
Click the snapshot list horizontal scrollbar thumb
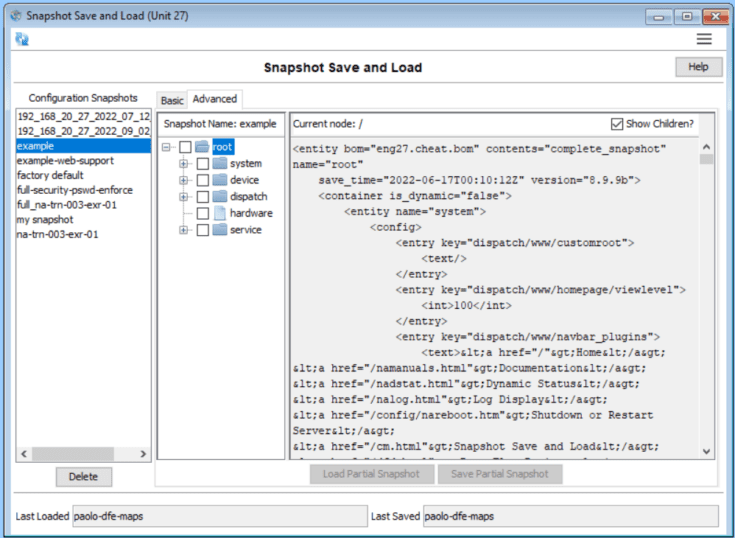[x=73, y=454]
